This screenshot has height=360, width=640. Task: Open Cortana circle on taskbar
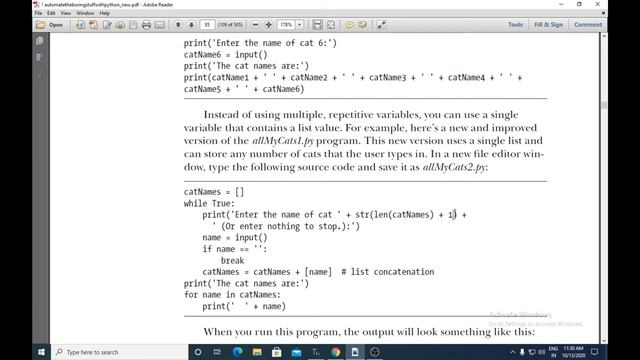coord(198,352)
